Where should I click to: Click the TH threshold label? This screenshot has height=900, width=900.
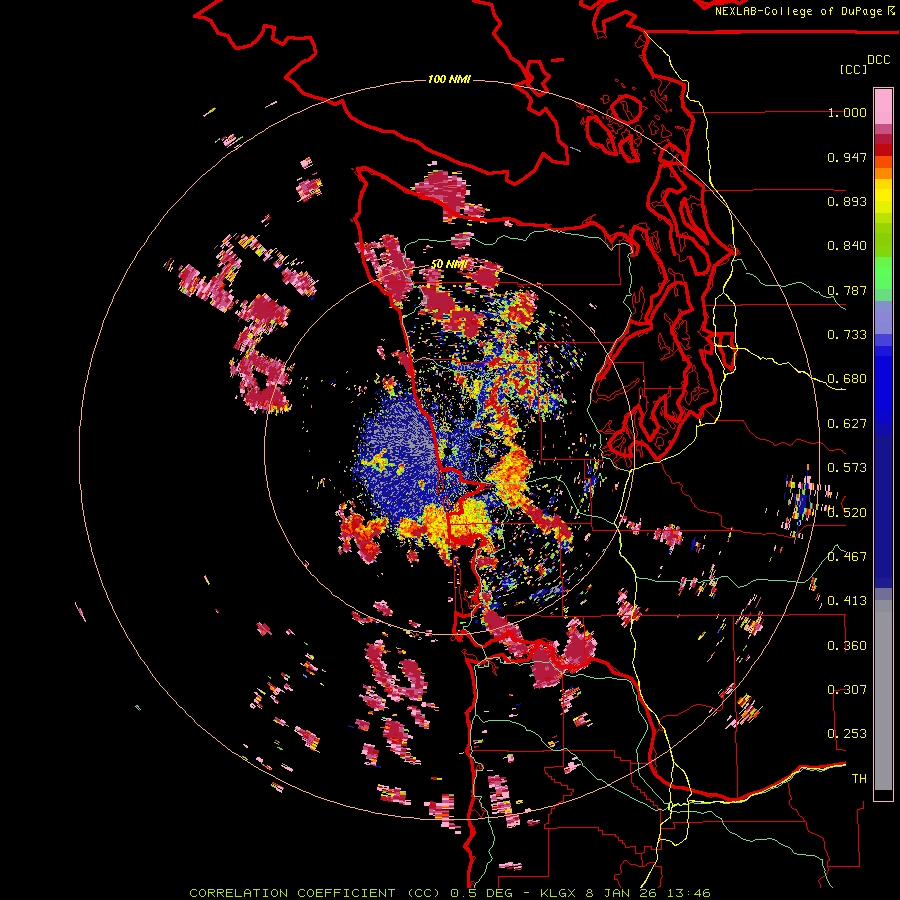(859, 778)
